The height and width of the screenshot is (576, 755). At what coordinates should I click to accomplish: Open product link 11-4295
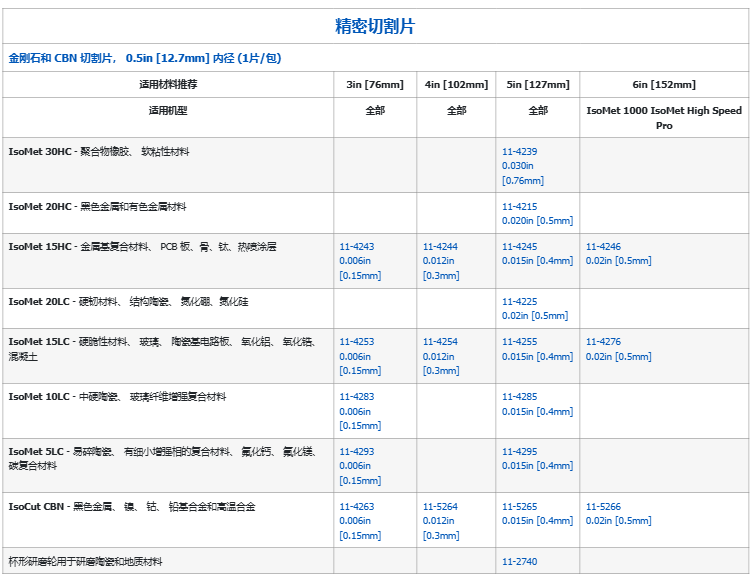(x=520, y=451)
